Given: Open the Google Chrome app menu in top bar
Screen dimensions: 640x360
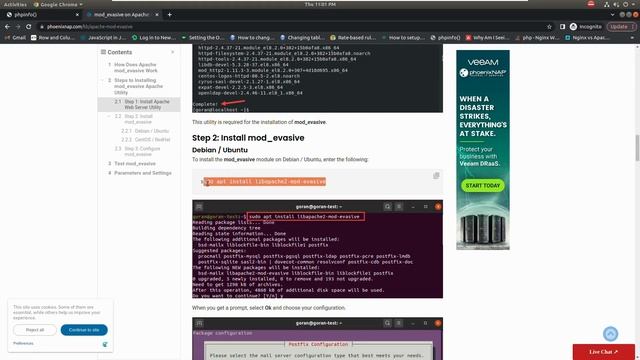Looking at the screenshot, I should [58, 4].
